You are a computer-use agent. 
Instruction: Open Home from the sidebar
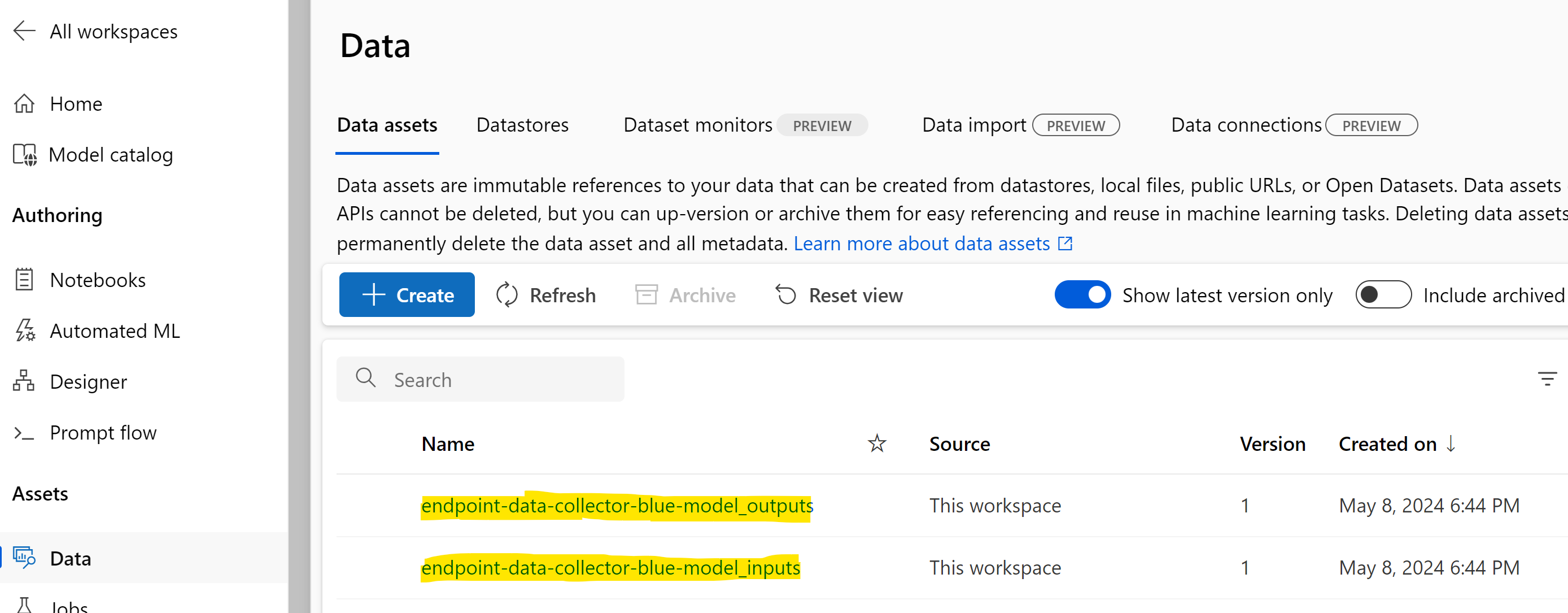[76, 104]
